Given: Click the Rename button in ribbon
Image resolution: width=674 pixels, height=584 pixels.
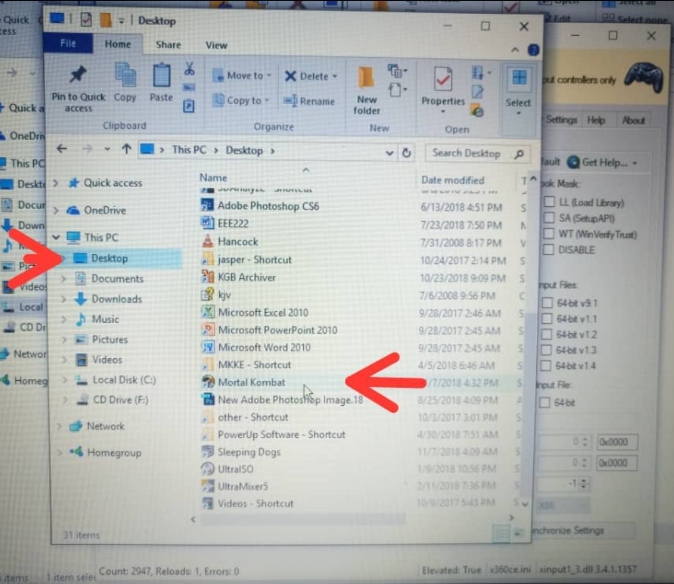Looking at the screenshot, I should [309, 101].
